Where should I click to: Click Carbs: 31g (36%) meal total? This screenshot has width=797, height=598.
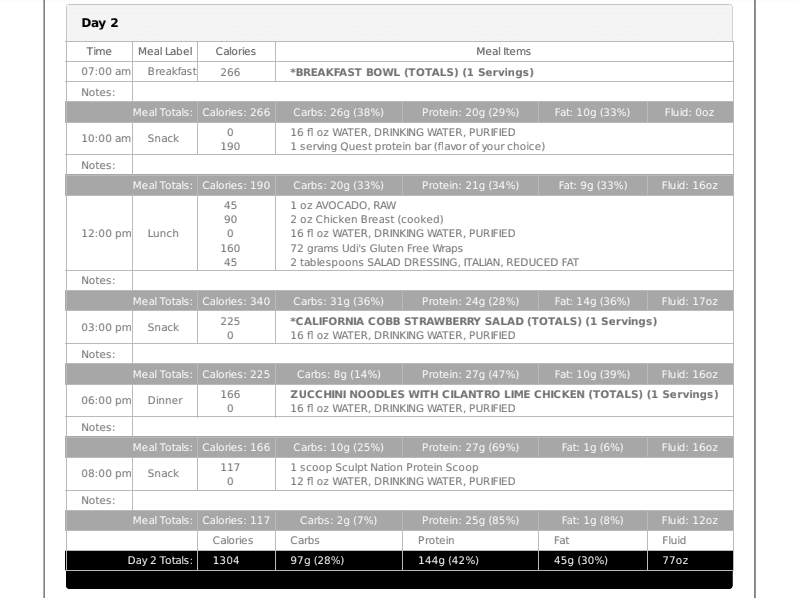click(339, 302)
